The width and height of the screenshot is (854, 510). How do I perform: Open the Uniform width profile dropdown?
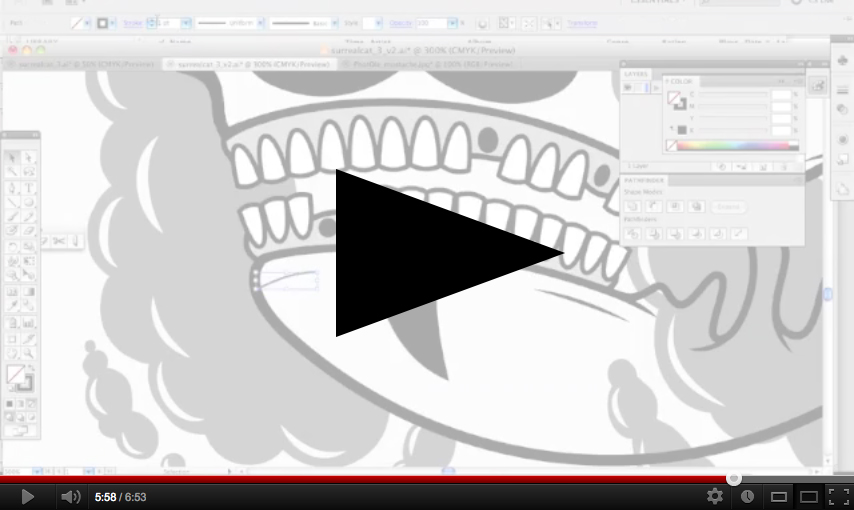(x=260, y=23)
